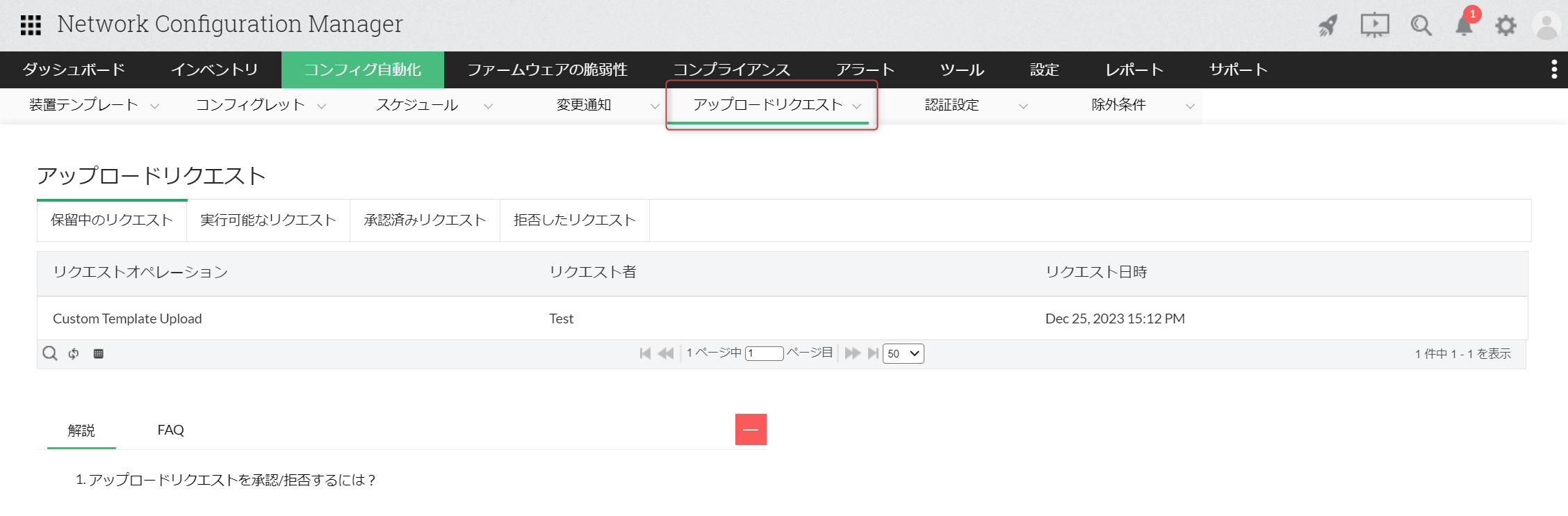Refresh the request table
The width and height of the screenshot is (1568, 516).
[x=74, y=354]
